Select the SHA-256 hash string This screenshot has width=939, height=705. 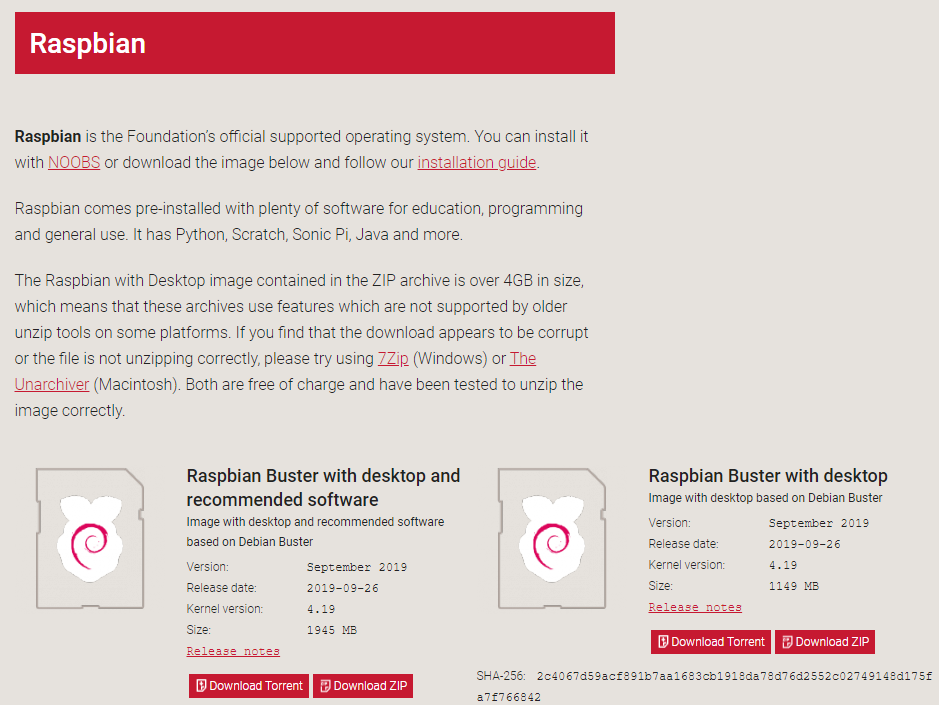[704, 686]
